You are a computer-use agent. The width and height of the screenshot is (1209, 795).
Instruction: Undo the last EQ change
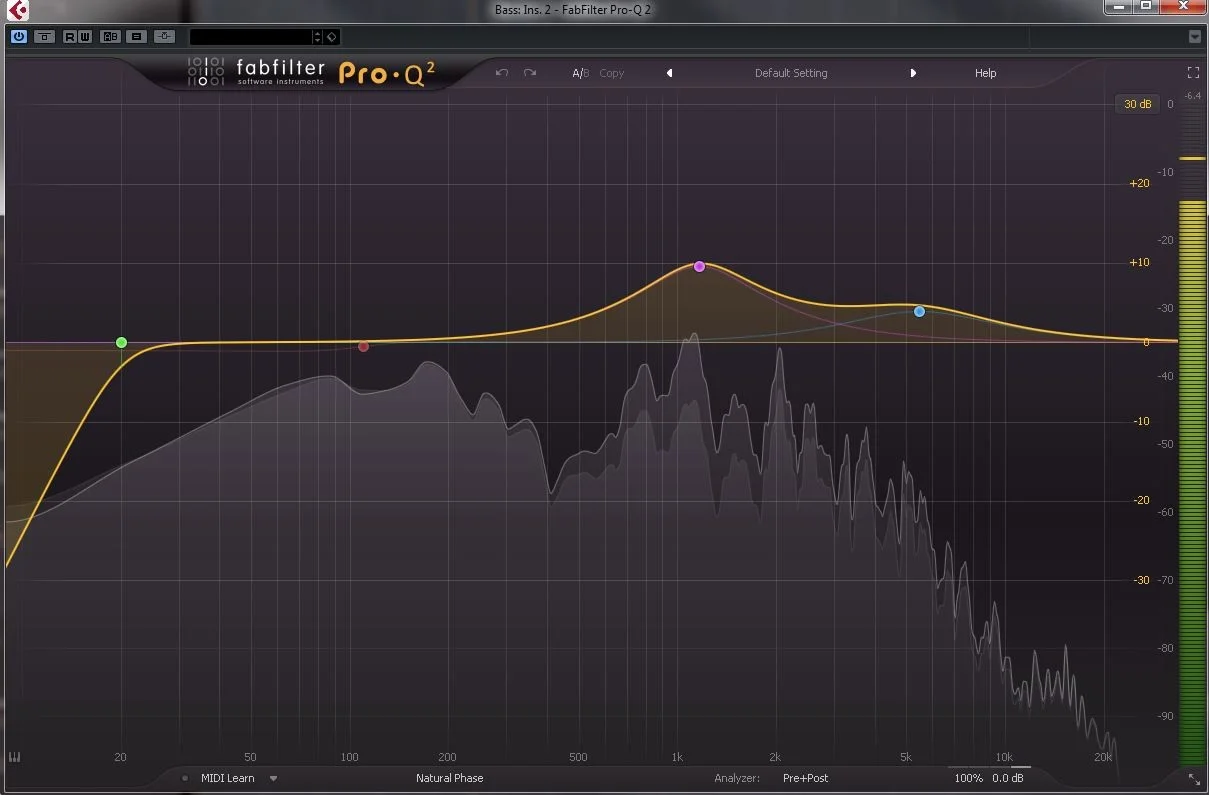pos(502,73)
